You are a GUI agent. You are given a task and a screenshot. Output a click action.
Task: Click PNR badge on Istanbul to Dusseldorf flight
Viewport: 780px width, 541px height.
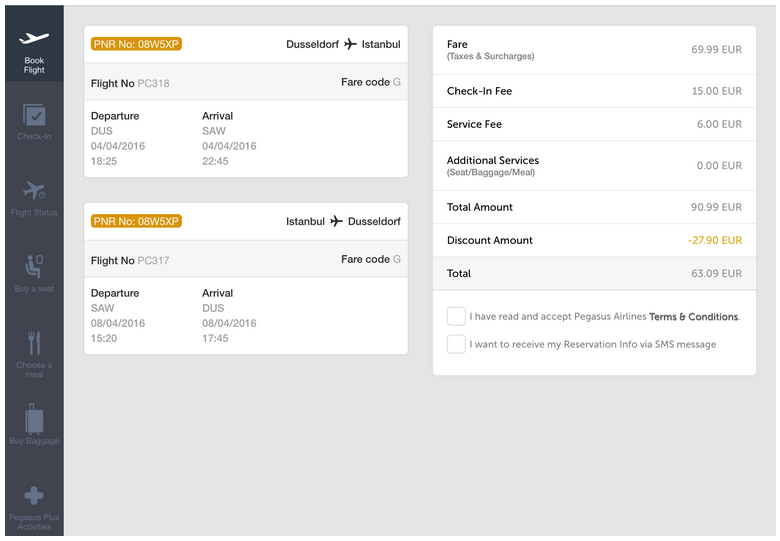(136, 221)
